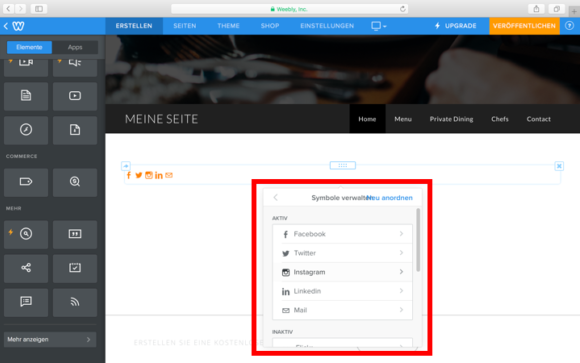
Task: Select the survey checkbox element icon
Action: tap(75, 268)
